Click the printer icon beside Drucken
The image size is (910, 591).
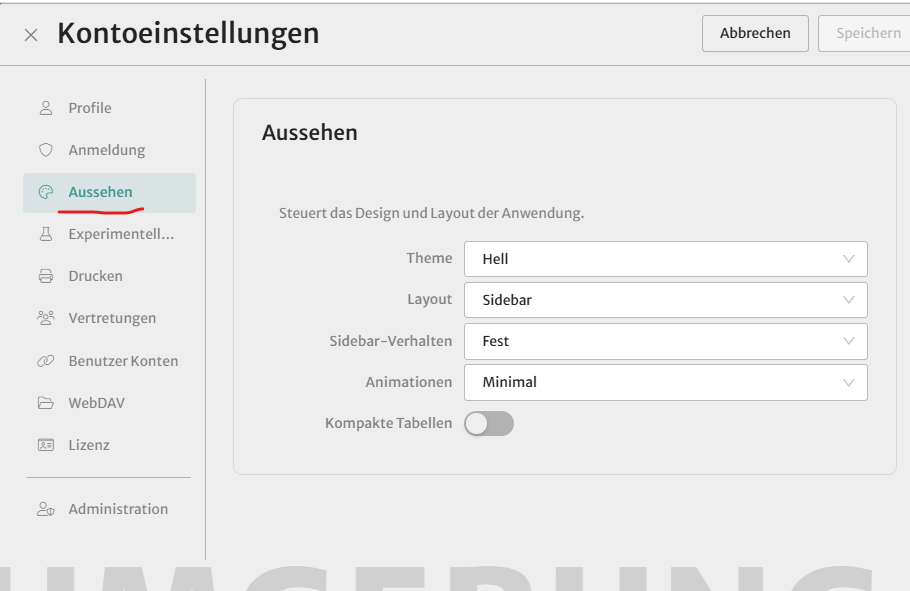pyautogui.click(x=46, y=276)
